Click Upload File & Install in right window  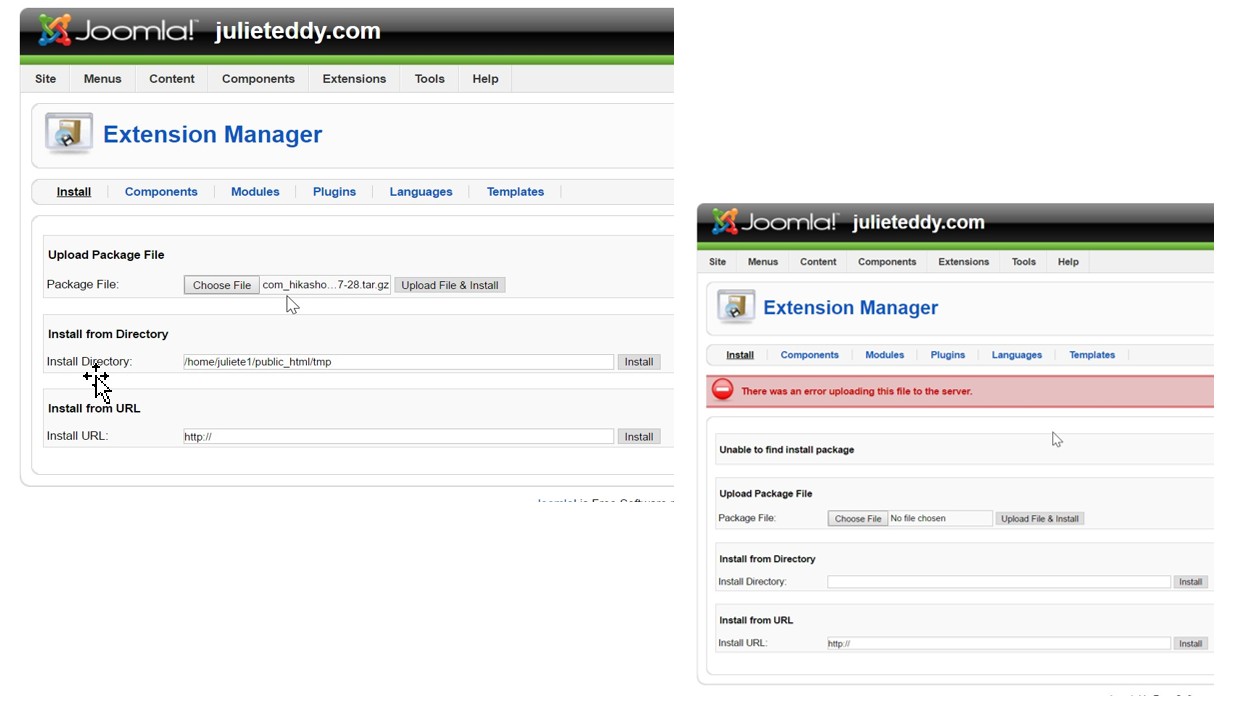point(1040,519)
